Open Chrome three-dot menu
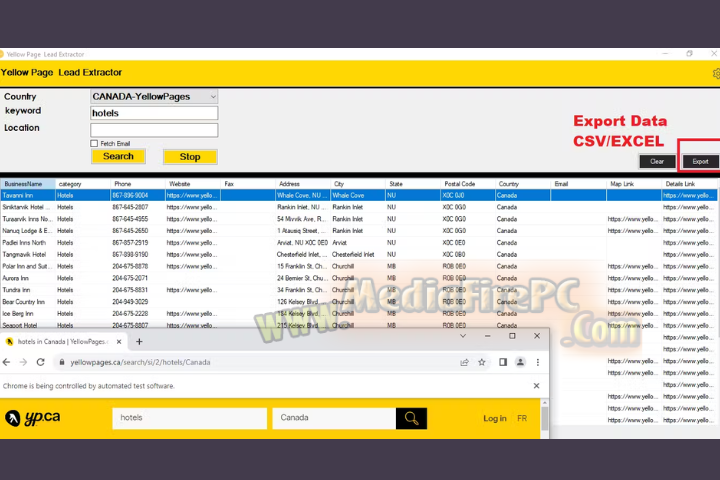 538,362
